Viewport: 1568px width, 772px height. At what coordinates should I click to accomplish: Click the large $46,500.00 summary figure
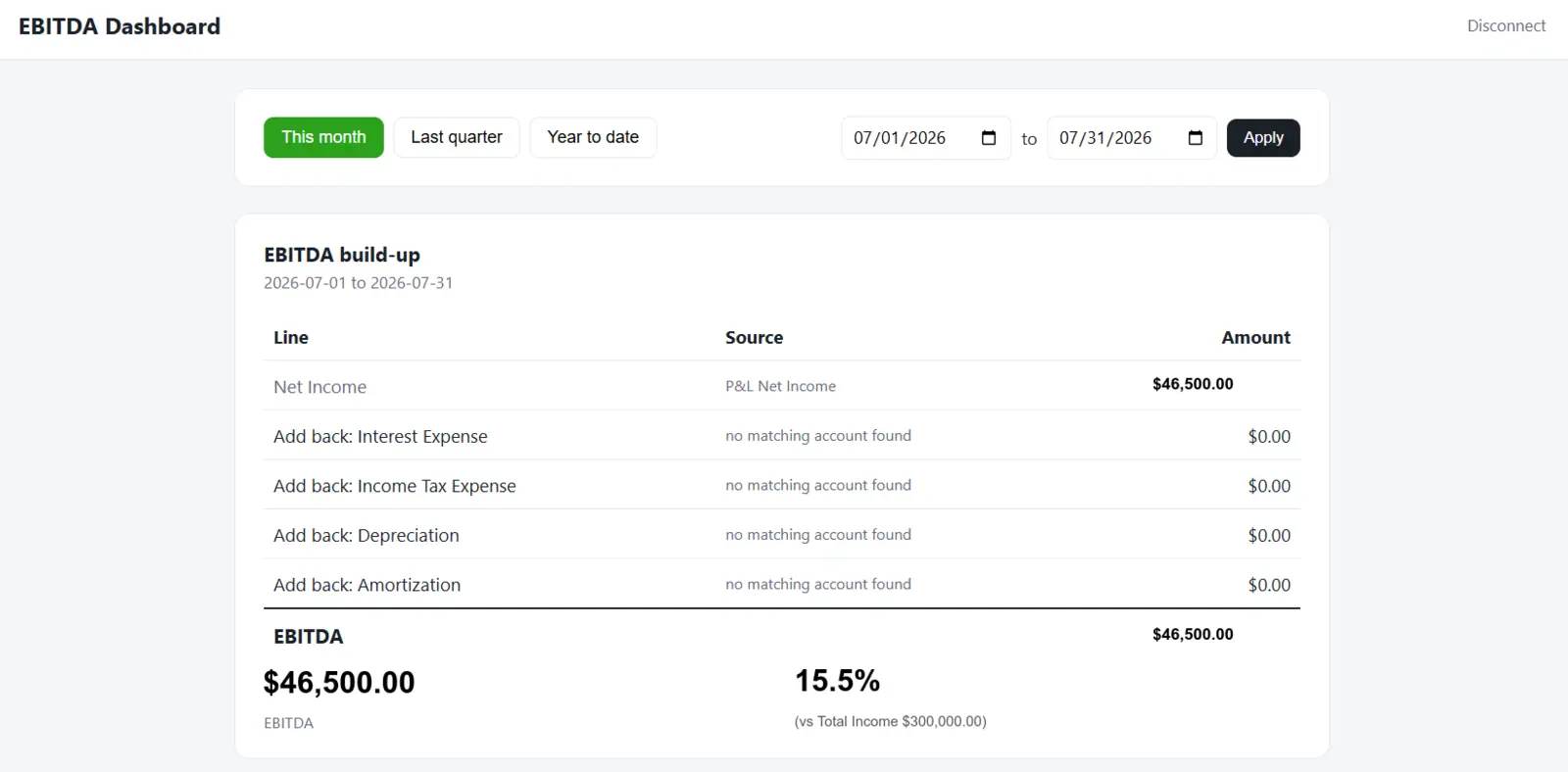(x=339, y=682)
